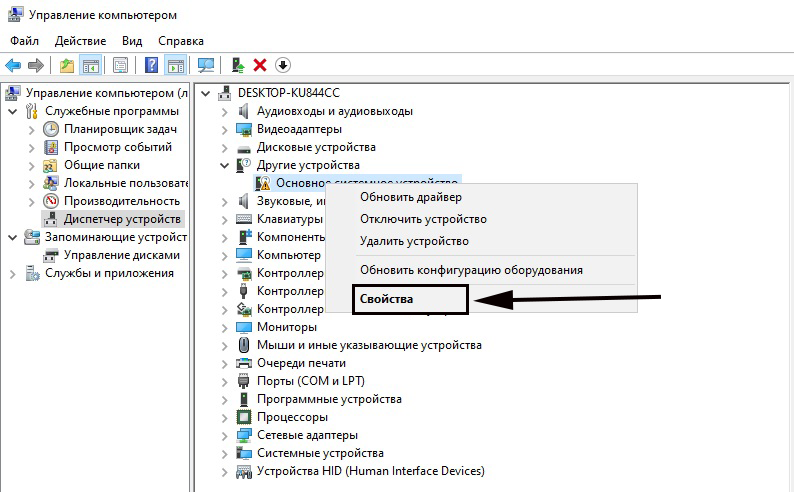The width and height of the screenshot is (794, 492).
Task: Click the Forward arrow toolbar icon
Action: 35,65
